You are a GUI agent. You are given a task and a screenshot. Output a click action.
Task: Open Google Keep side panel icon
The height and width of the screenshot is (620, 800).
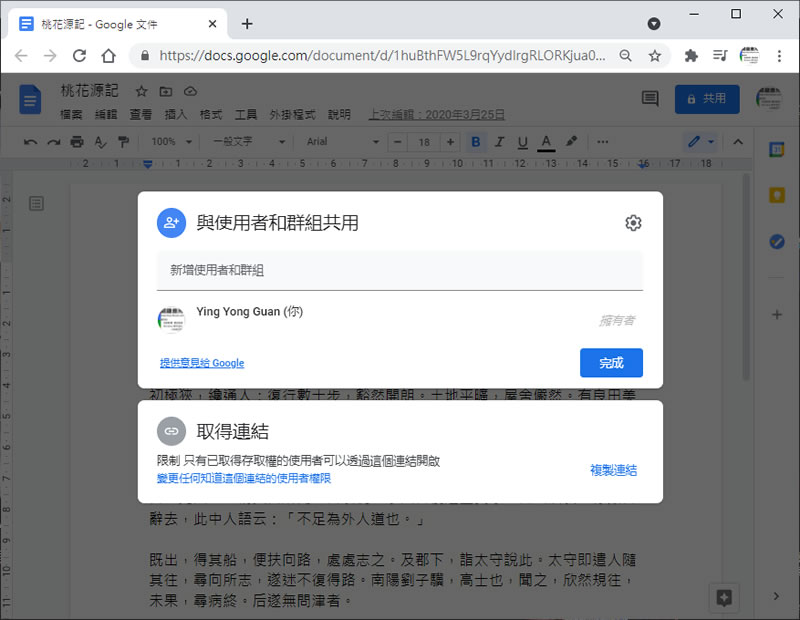pos(777,195)
